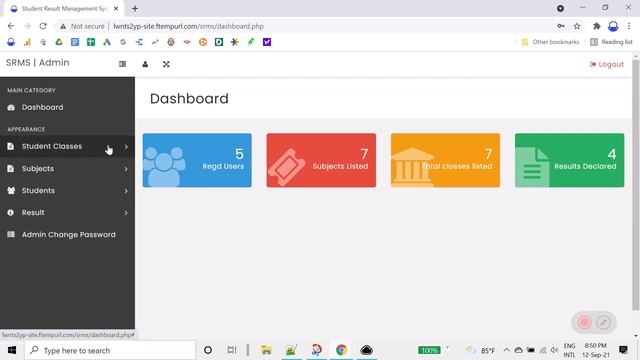The image size is (640, 360).
Task: Click the Not secure warning indicator
Action: pyautogui.click(x=82, y=26)
